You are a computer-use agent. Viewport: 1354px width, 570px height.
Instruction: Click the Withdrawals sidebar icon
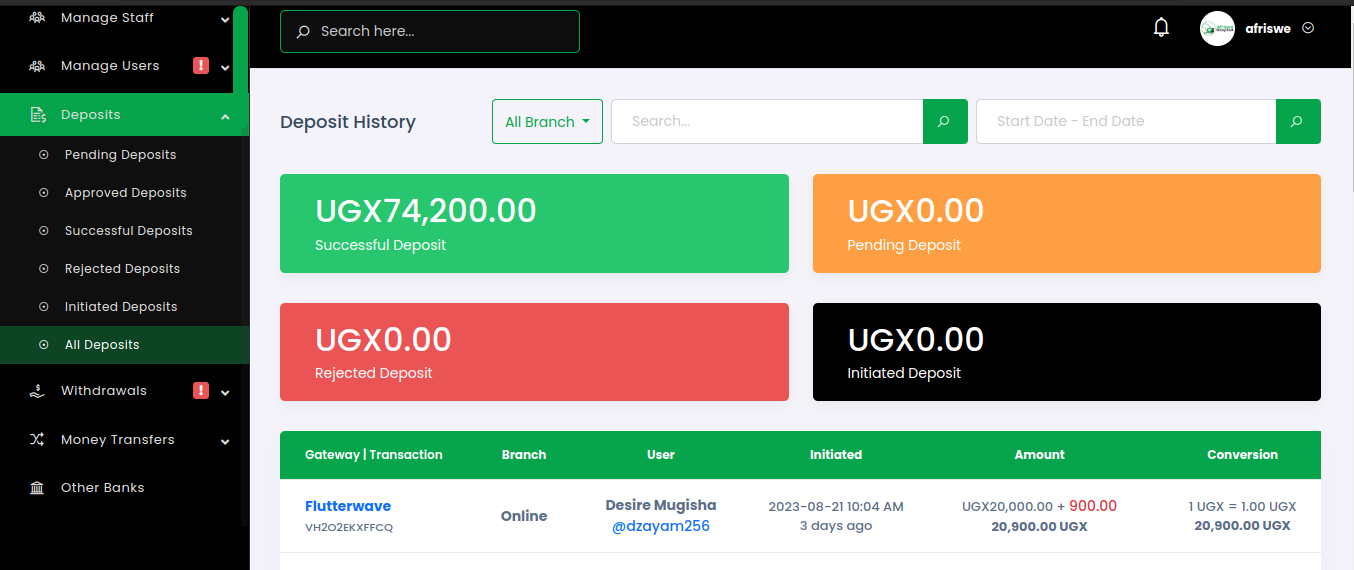tap(37, 391)
